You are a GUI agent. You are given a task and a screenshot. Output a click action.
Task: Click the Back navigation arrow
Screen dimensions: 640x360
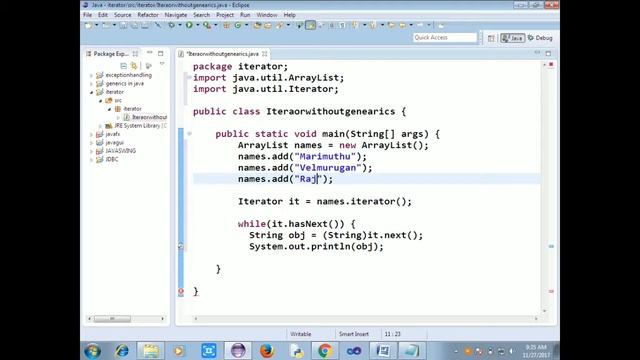point(402,25)
